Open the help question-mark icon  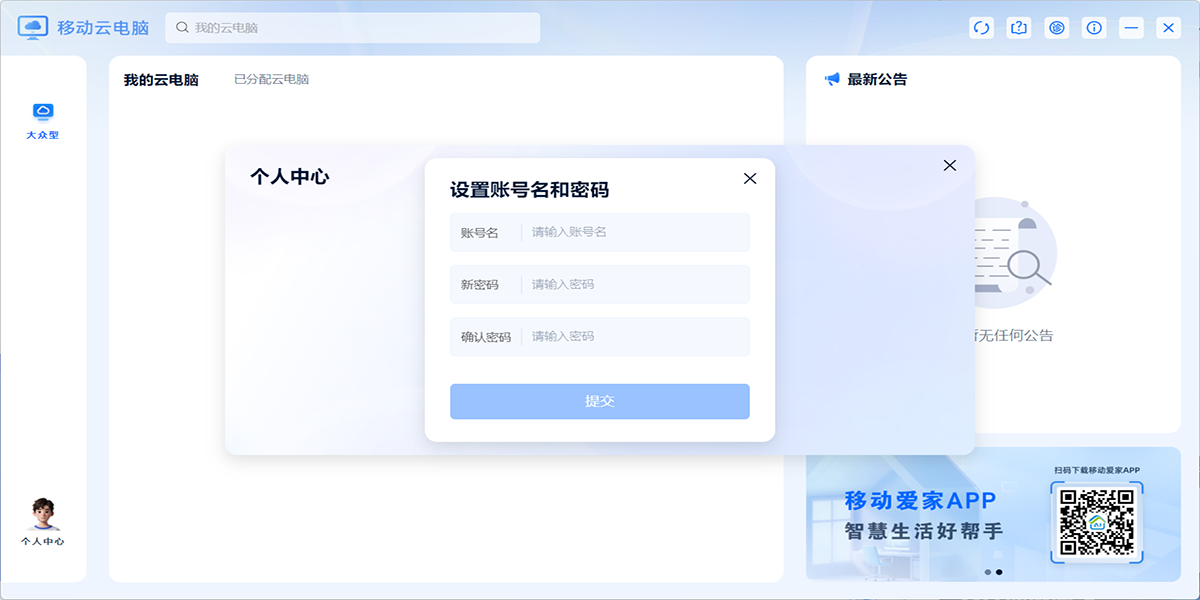coord(1019,28)
